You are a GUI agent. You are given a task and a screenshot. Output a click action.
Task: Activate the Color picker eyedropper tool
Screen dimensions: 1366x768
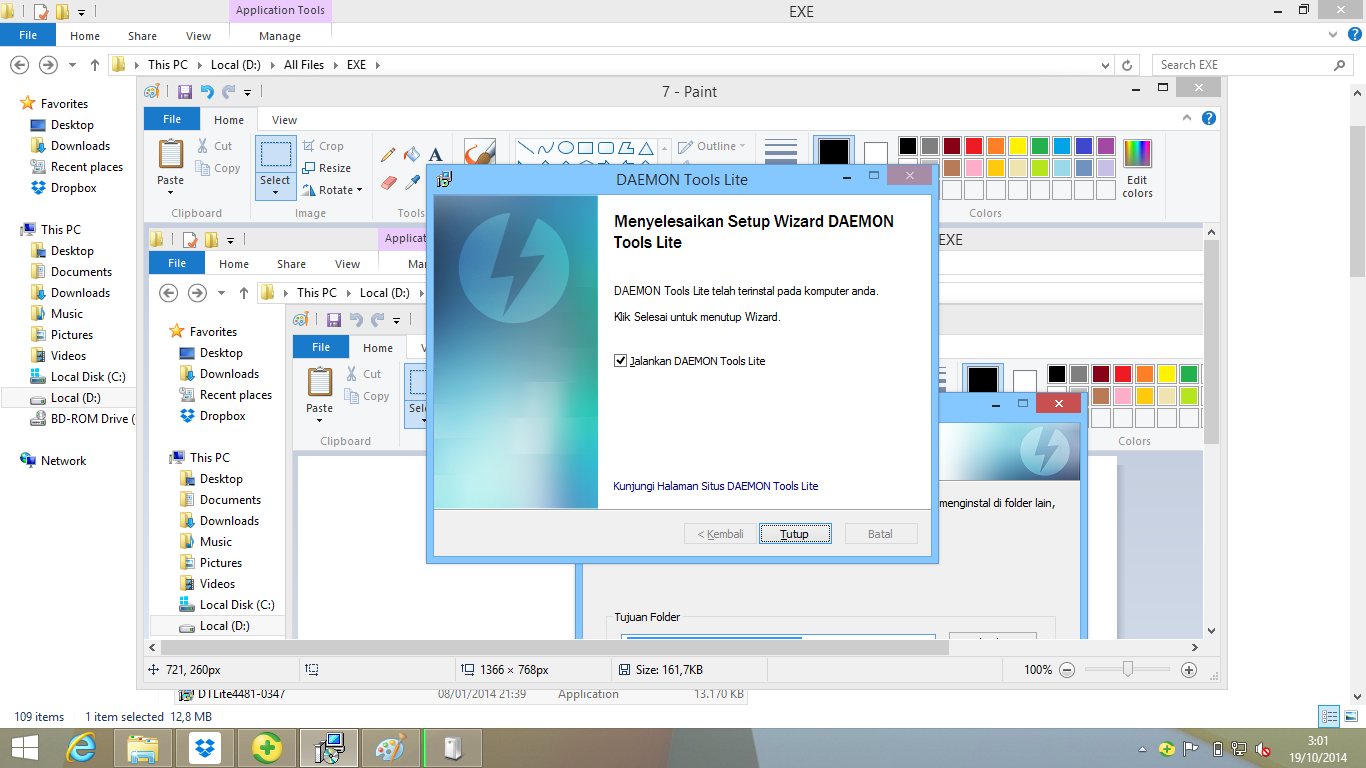[x=412, y=182]
